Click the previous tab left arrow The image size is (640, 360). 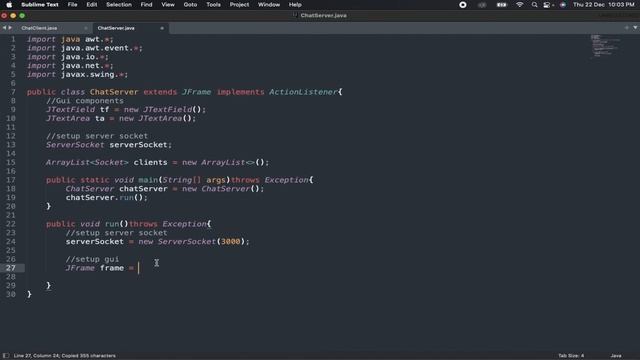click(4, 28)
